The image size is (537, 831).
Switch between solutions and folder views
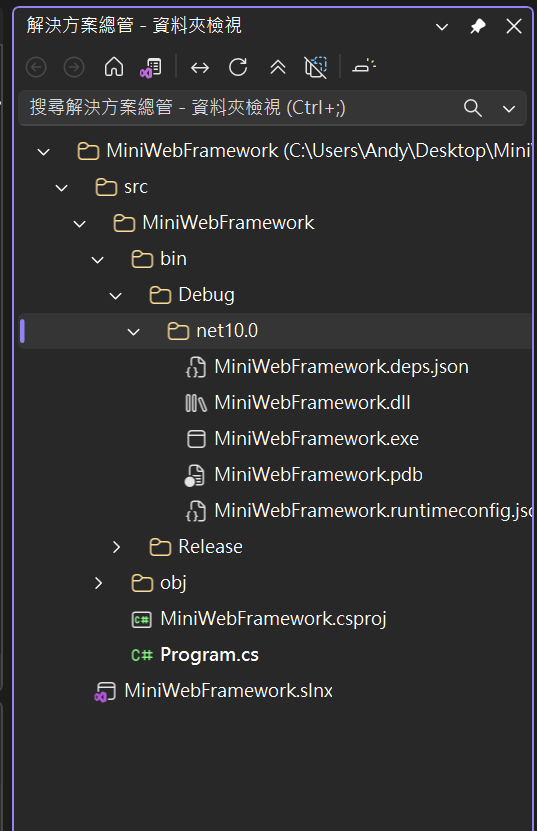(x=152, y=67)
